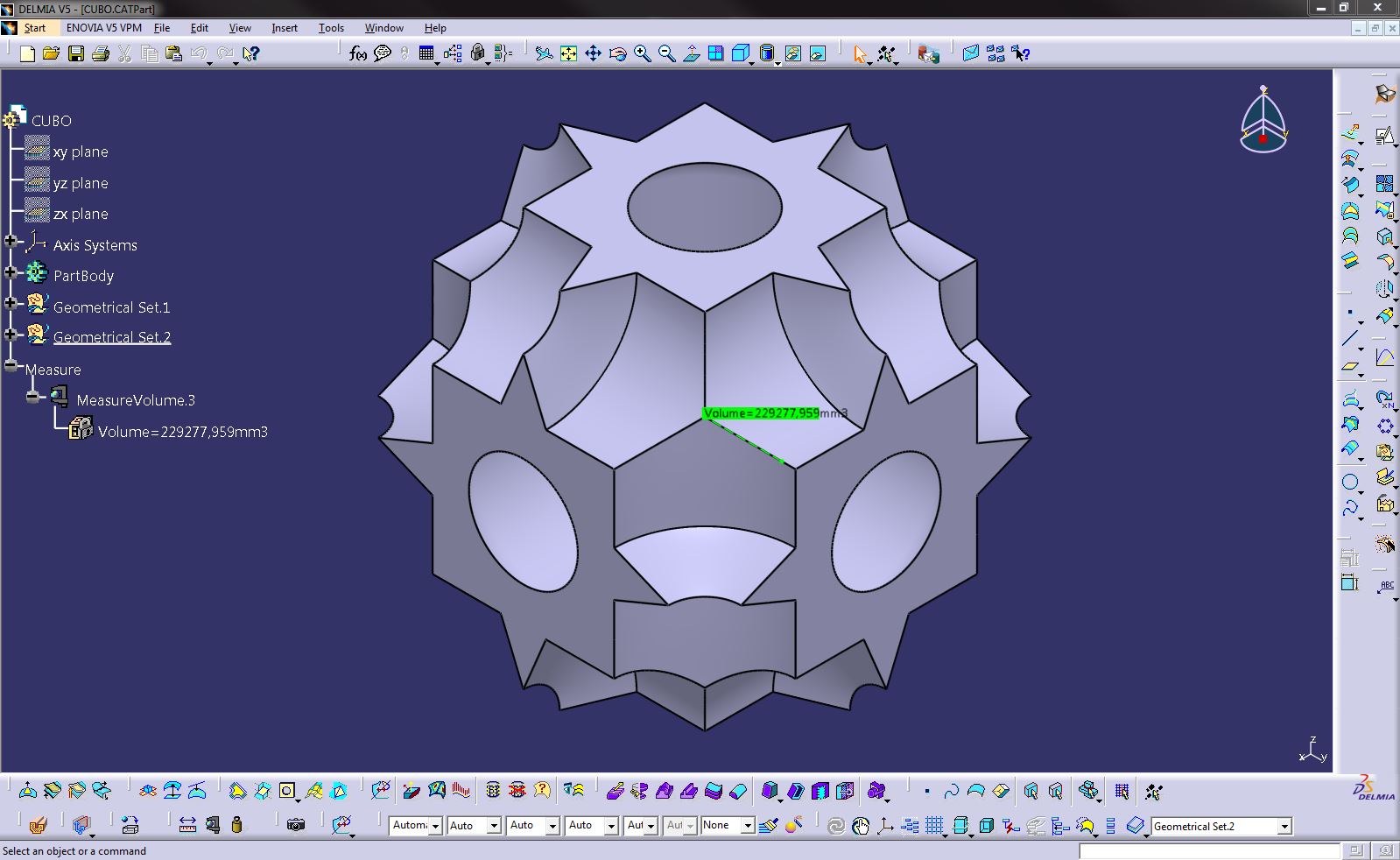Click the Measure Inertia weight icon
Viewport: 1400px width, 860px height.
[x=237, y=825]
